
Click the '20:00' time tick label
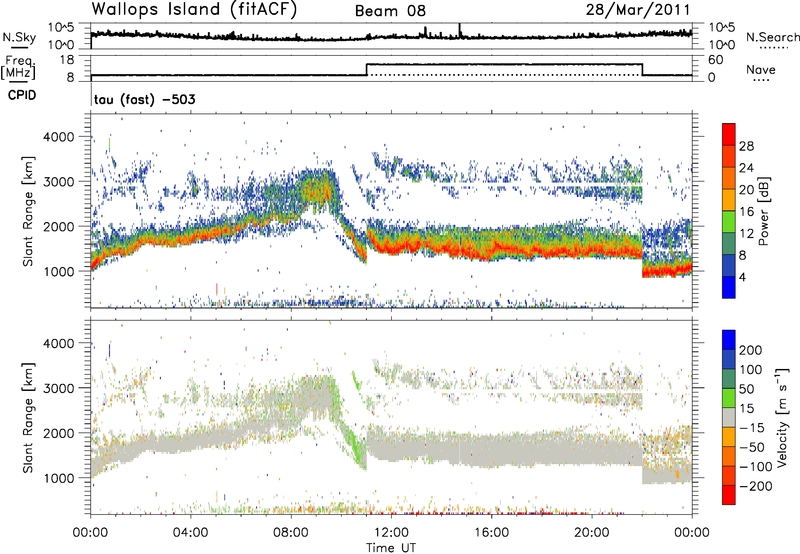591,533
